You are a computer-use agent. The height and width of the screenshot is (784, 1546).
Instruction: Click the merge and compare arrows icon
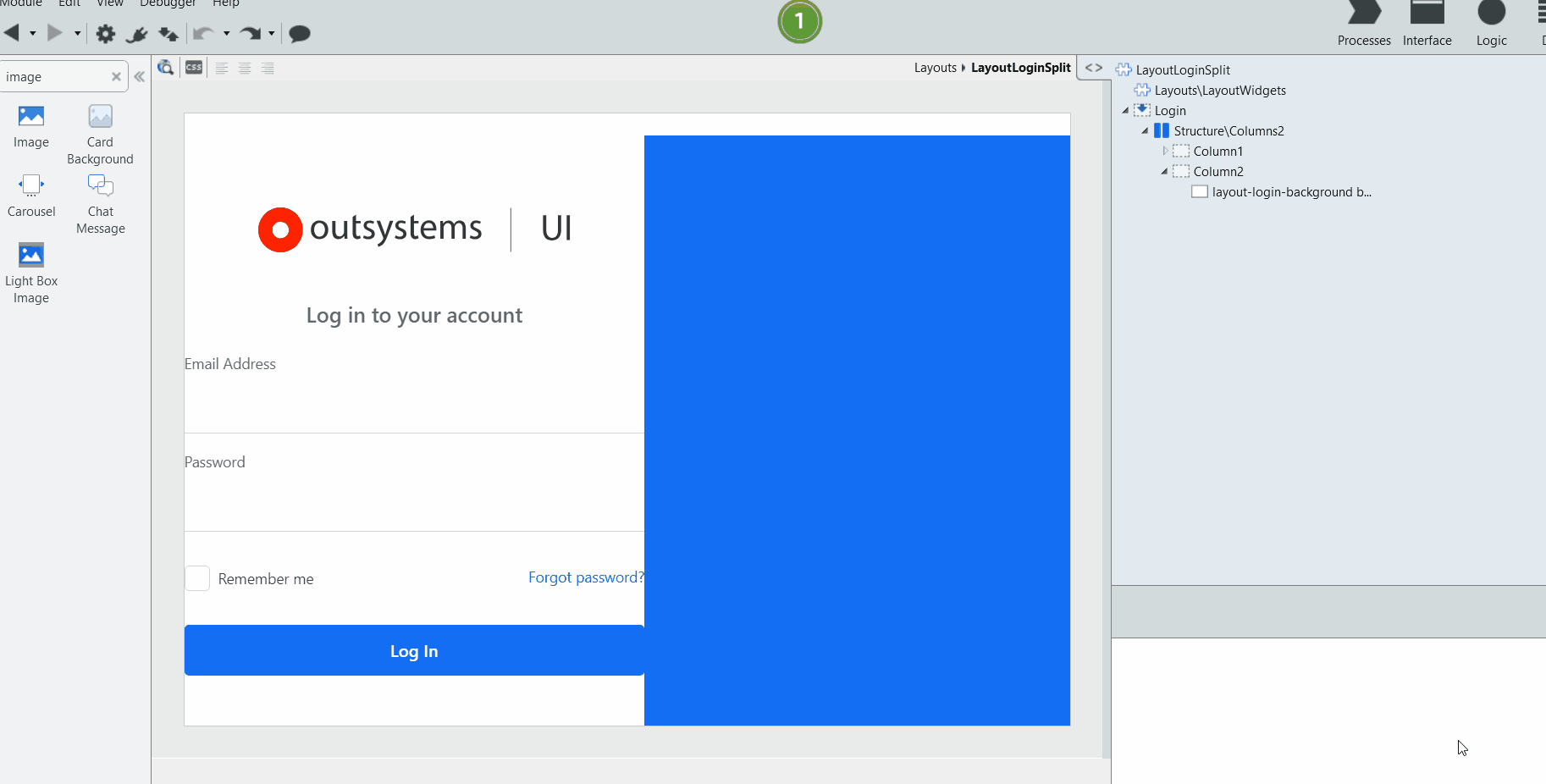click(x=168, y=34)
